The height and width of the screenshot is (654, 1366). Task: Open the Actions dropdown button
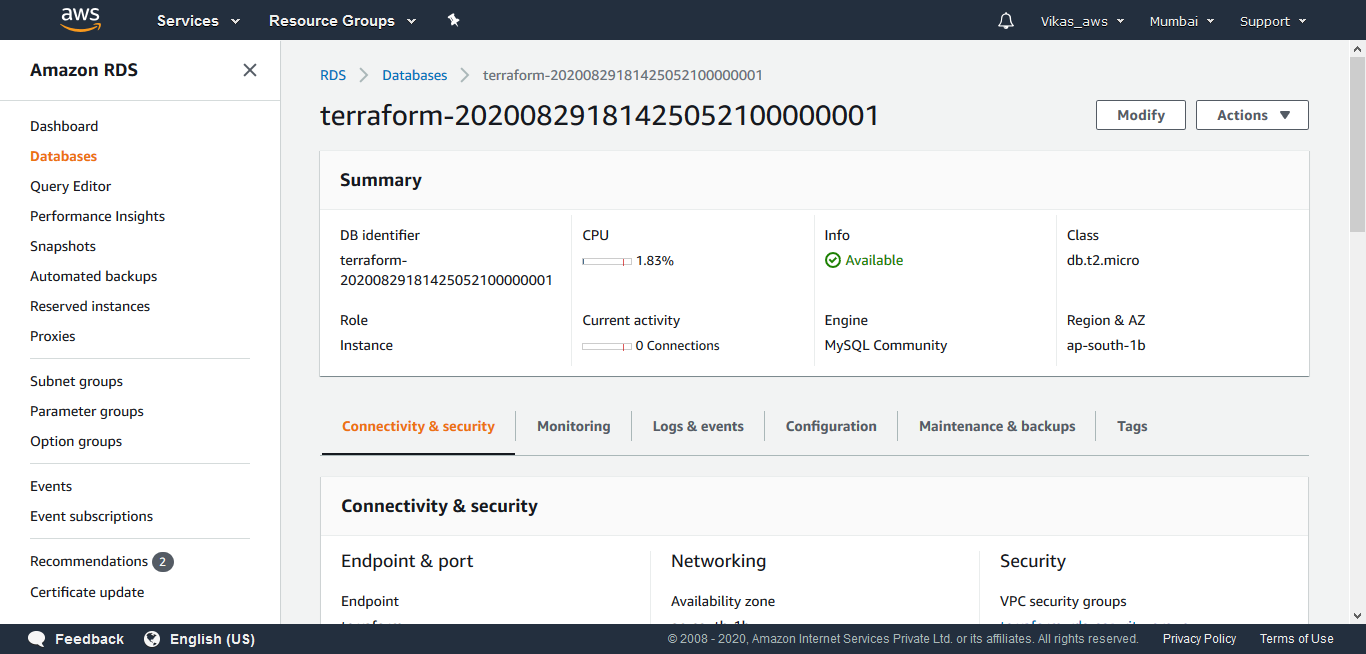tap(1252, 115)
